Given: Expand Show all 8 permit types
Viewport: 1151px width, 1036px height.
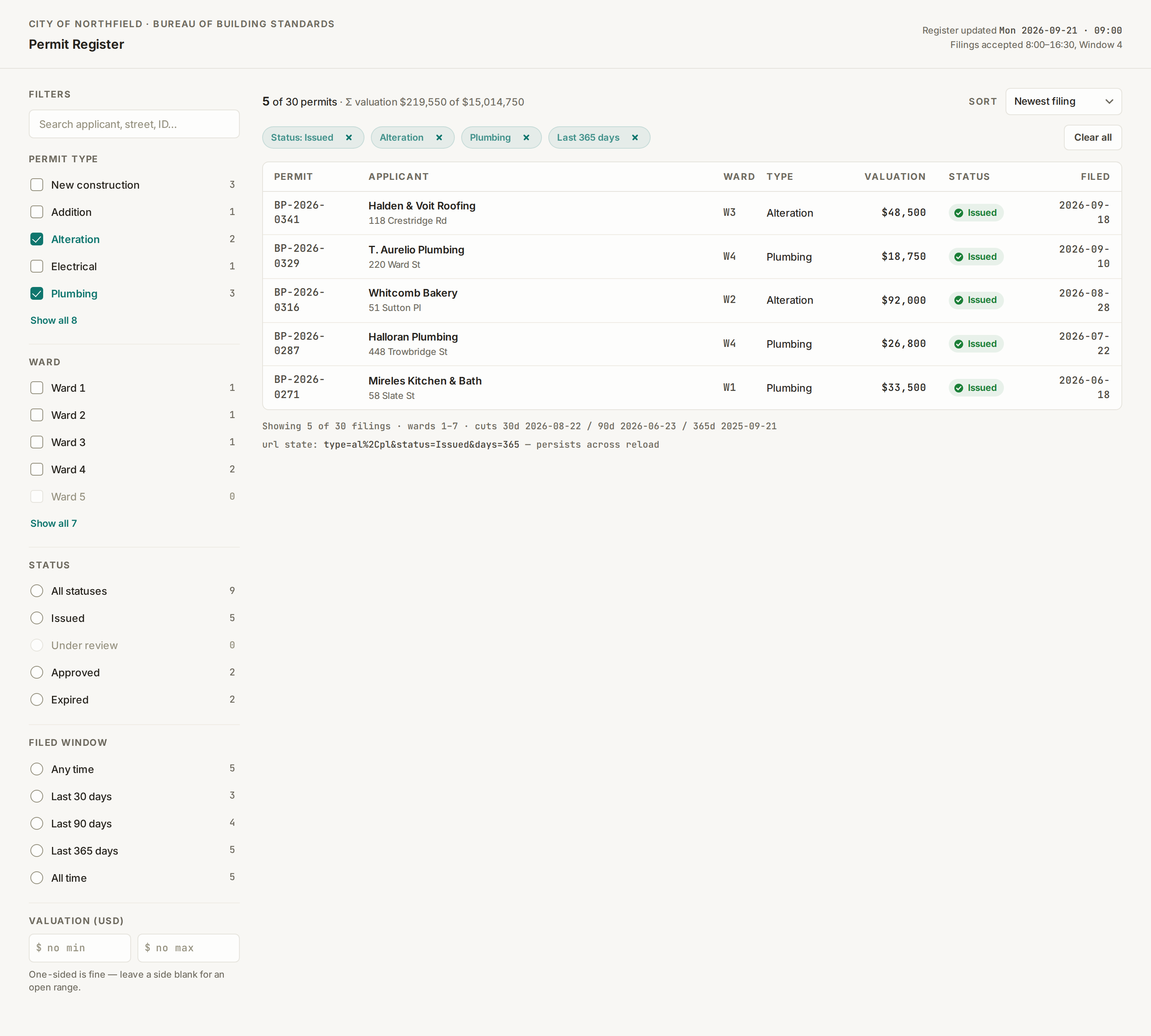Looking at the screenshot, I should [54, 321].
